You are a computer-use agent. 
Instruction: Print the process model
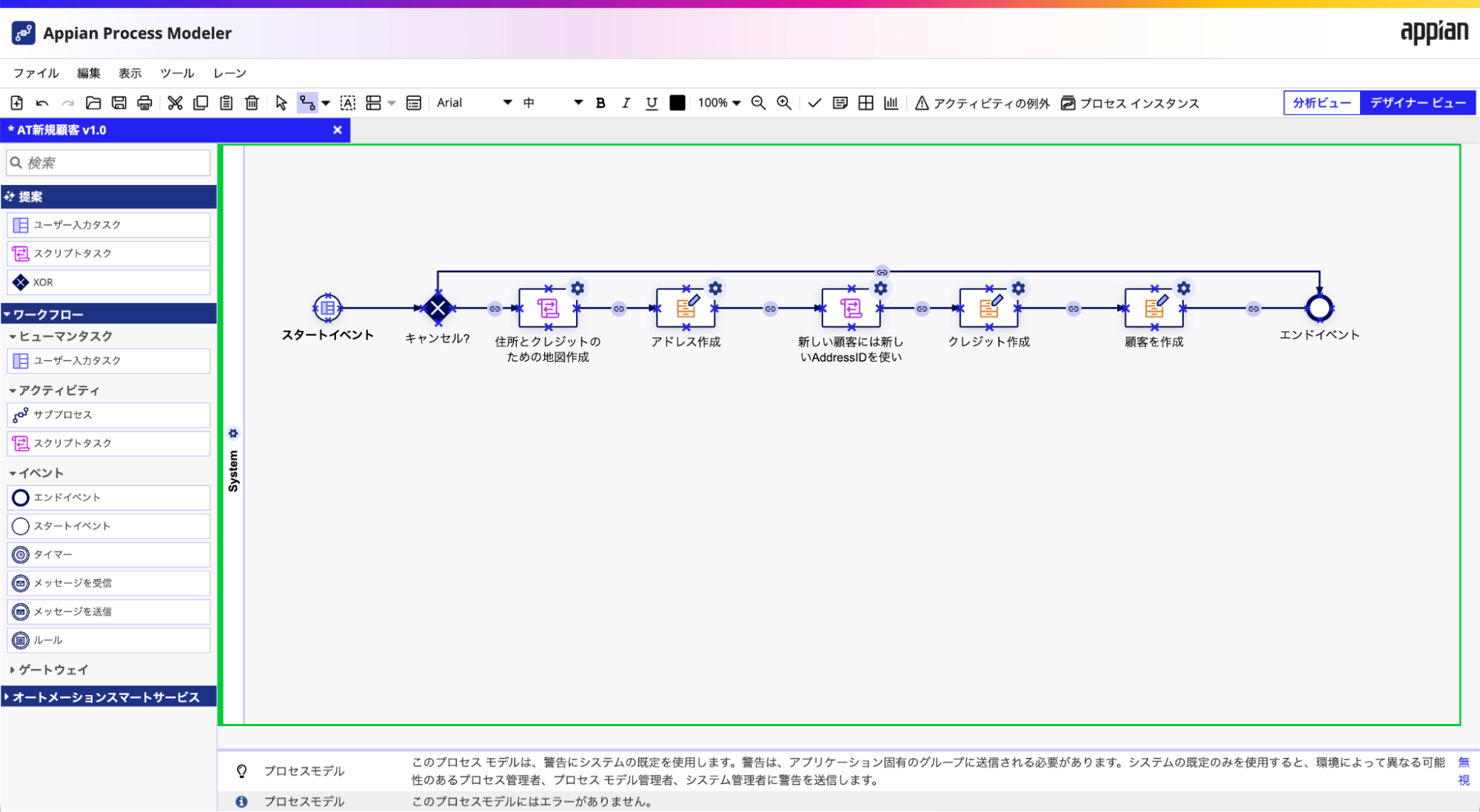(144, 103)
